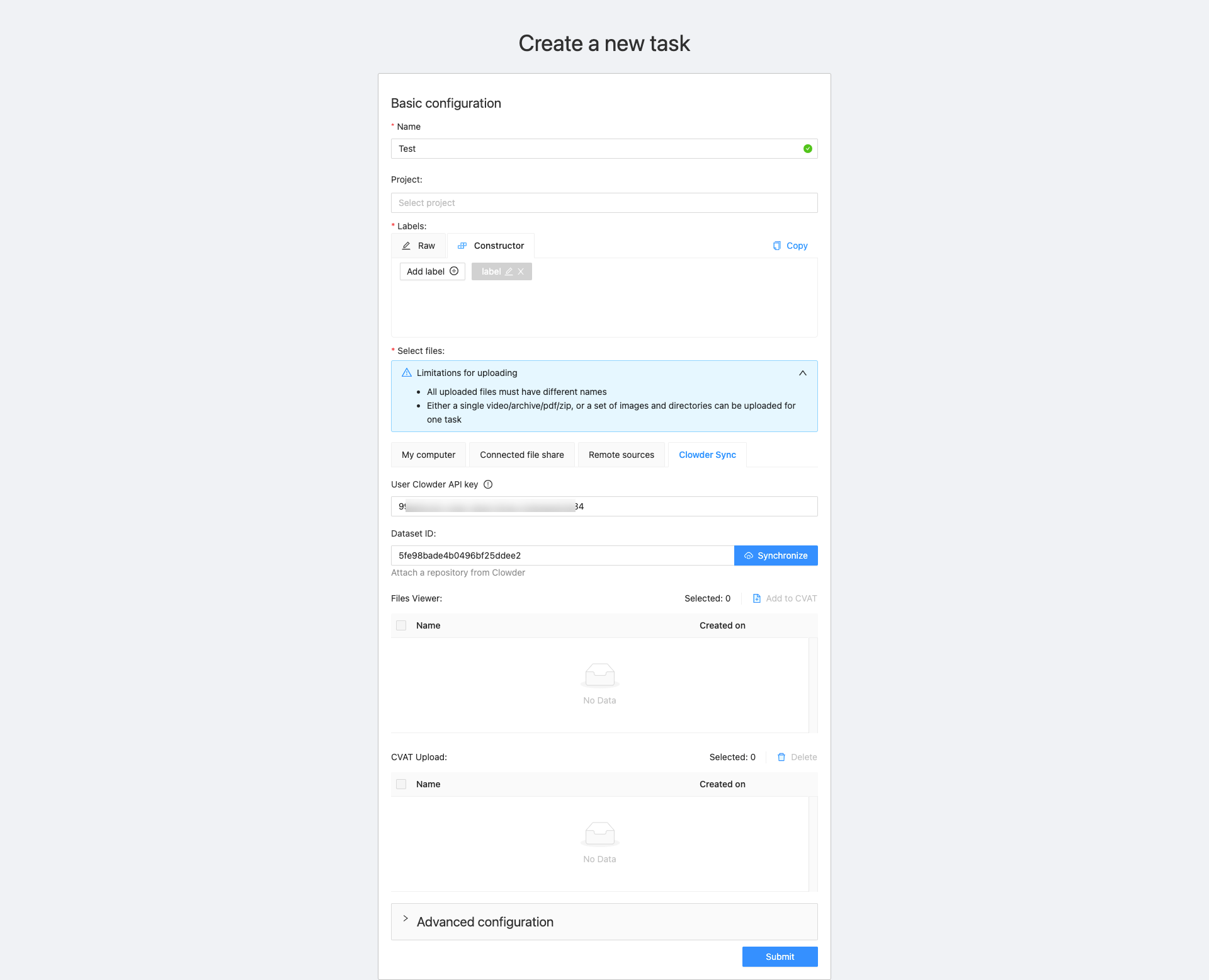Remove the label using its X icon
This screenshot has width=1209, height=980.
click(520, 271)
